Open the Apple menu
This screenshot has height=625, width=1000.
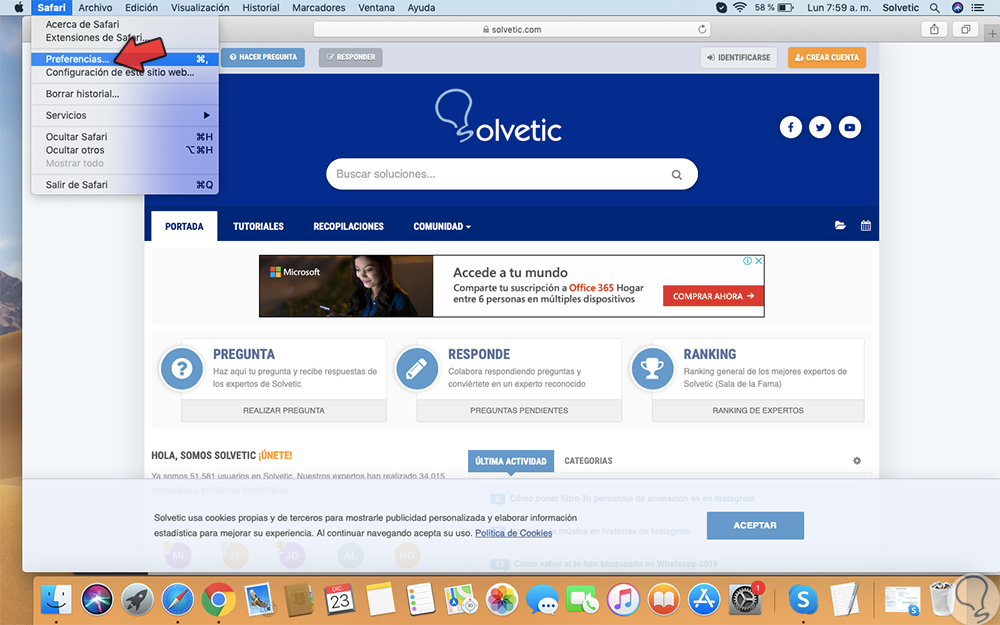(x=18, y=8)
